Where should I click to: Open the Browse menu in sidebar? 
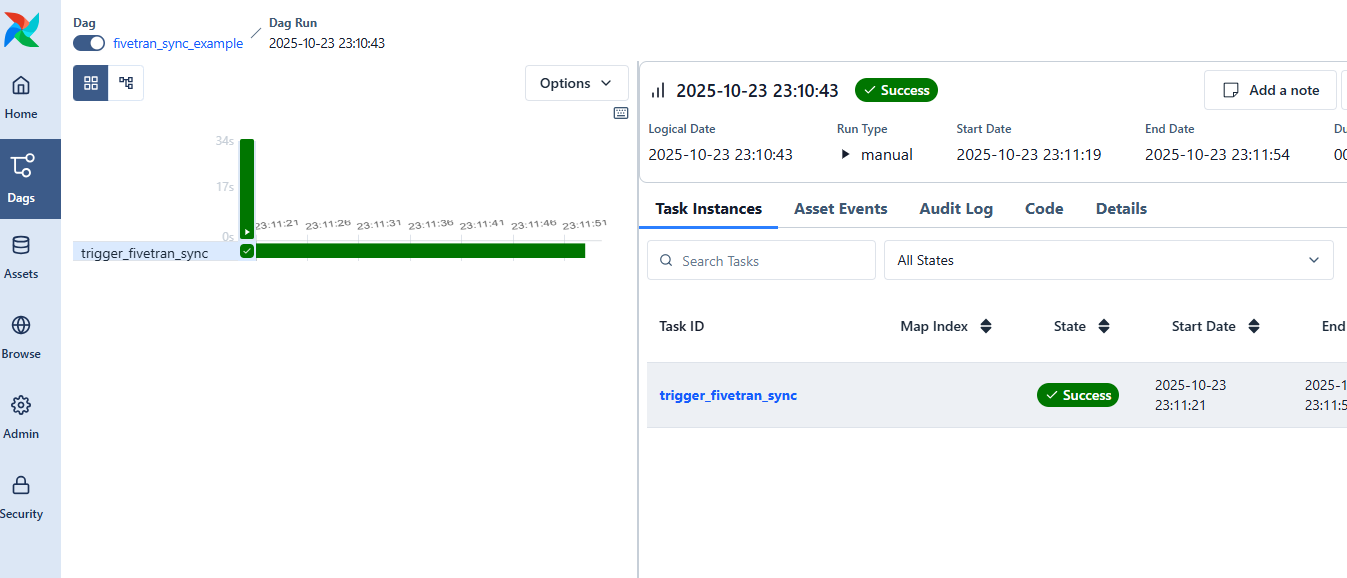pyautogui.click(x=21, y=338)
